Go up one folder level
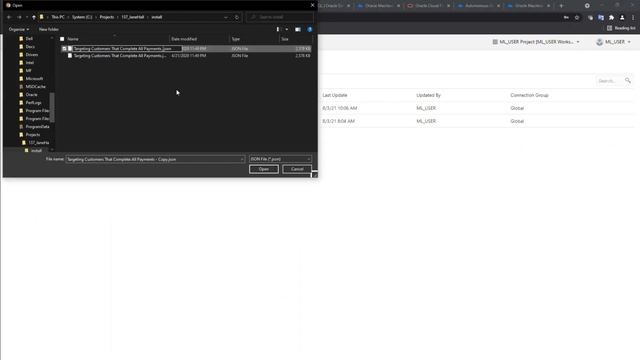Viewport: 640px width, 360px height. (x=33, y=17)
